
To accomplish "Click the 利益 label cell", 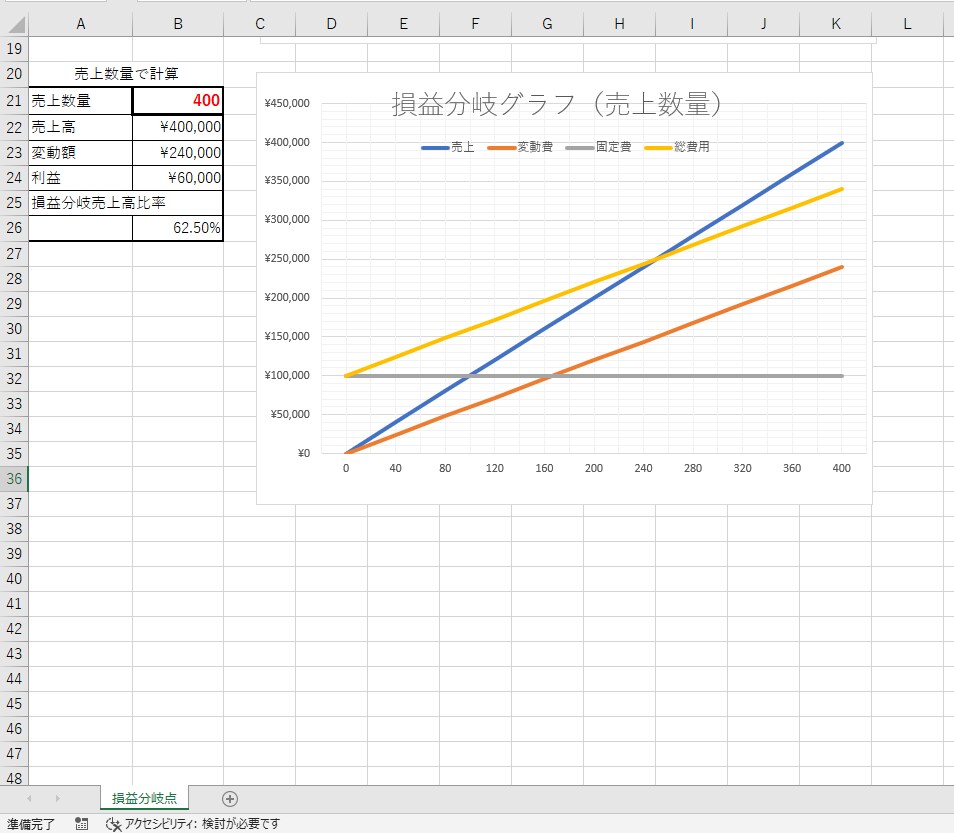I will [x=80, y=178].
